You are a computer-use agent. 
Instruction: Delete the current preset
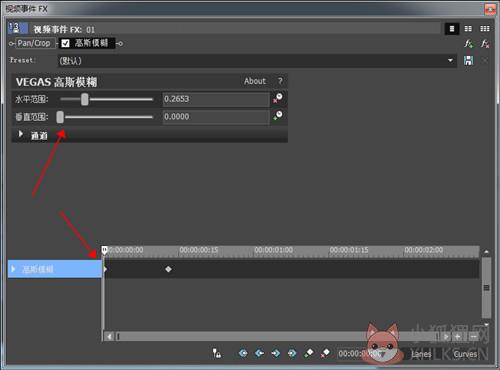pos(485,61)
